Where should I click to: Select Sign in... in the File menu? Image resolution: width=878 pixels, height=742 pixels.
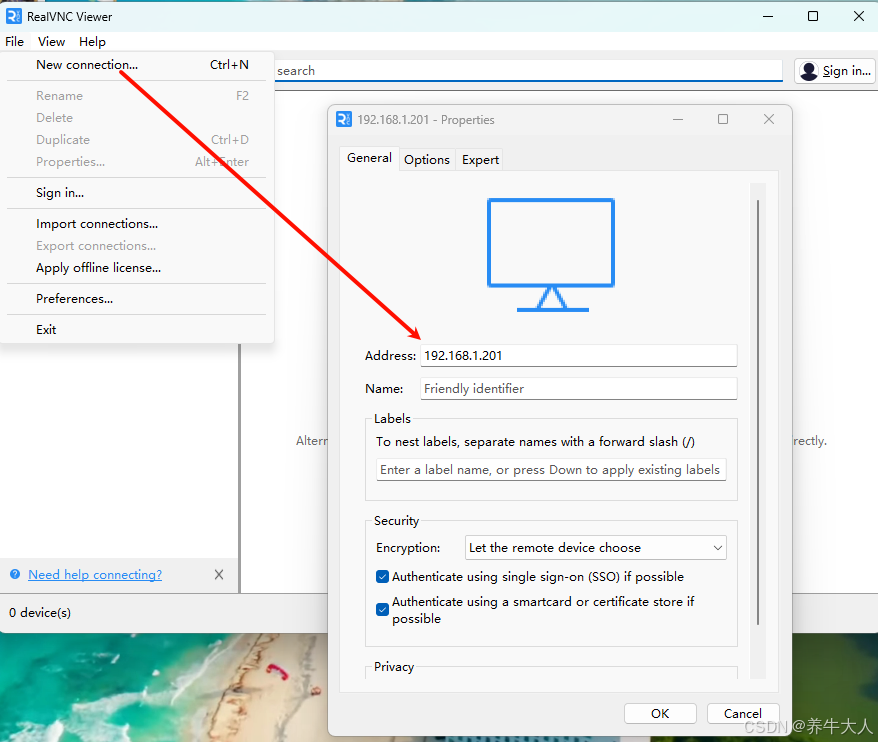click(x=137, y=193)
